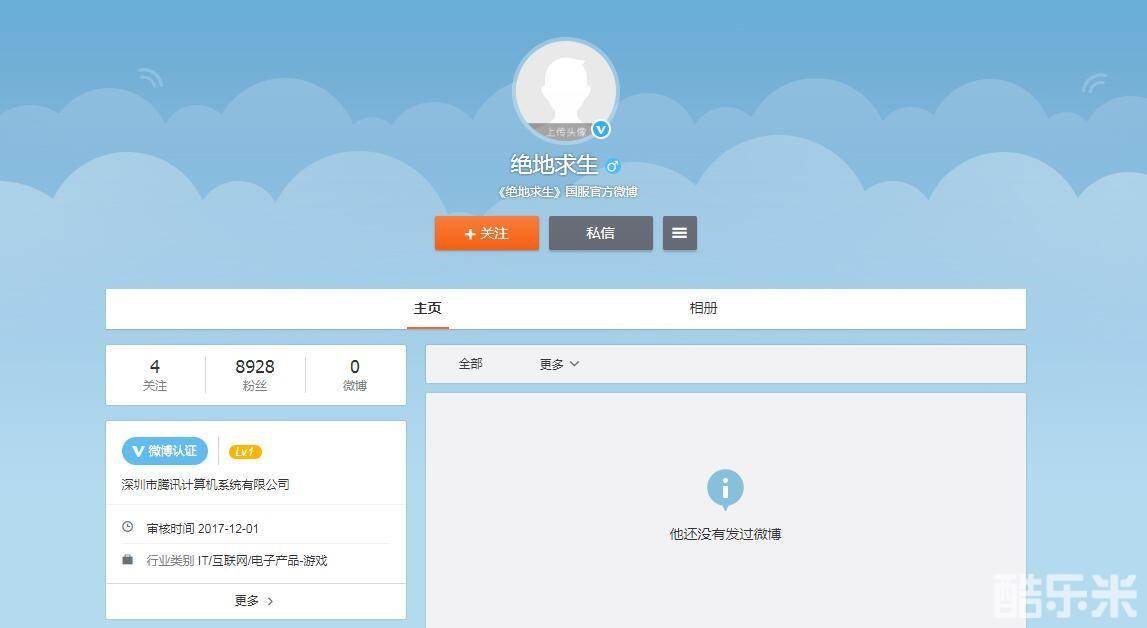Image resolution: width=1147 pixels, height=628 pixels.
Task: Expand the 更多 filter dropdown
Action: (558, 364)
